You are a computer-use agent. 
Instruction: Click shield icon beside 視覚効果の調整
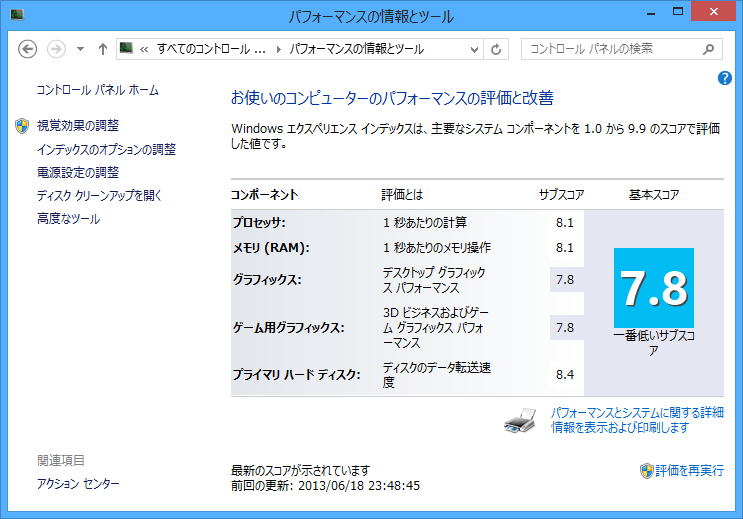point(22,126)
